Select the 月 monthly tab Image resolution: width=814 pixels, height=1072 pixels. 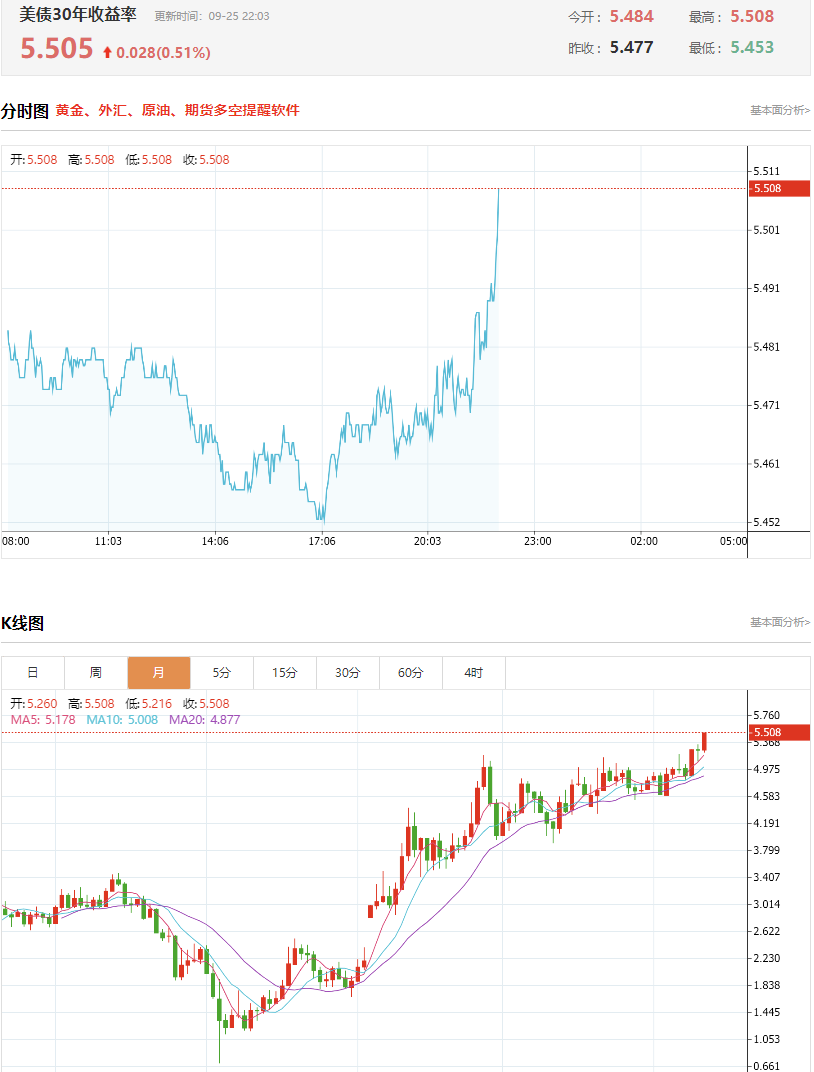pos(159,673)
